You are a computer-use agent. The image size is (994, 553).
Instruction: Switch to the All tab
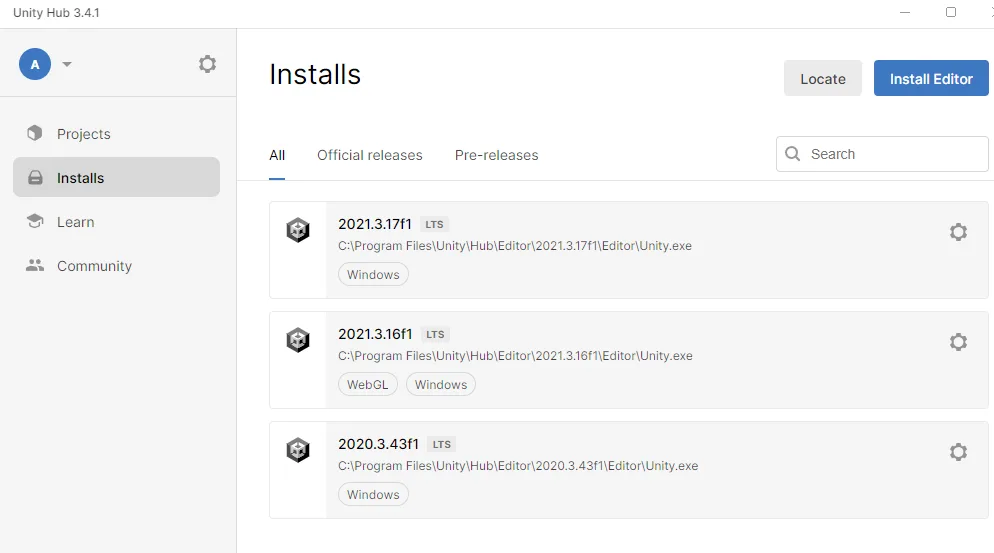click(277, 155)
